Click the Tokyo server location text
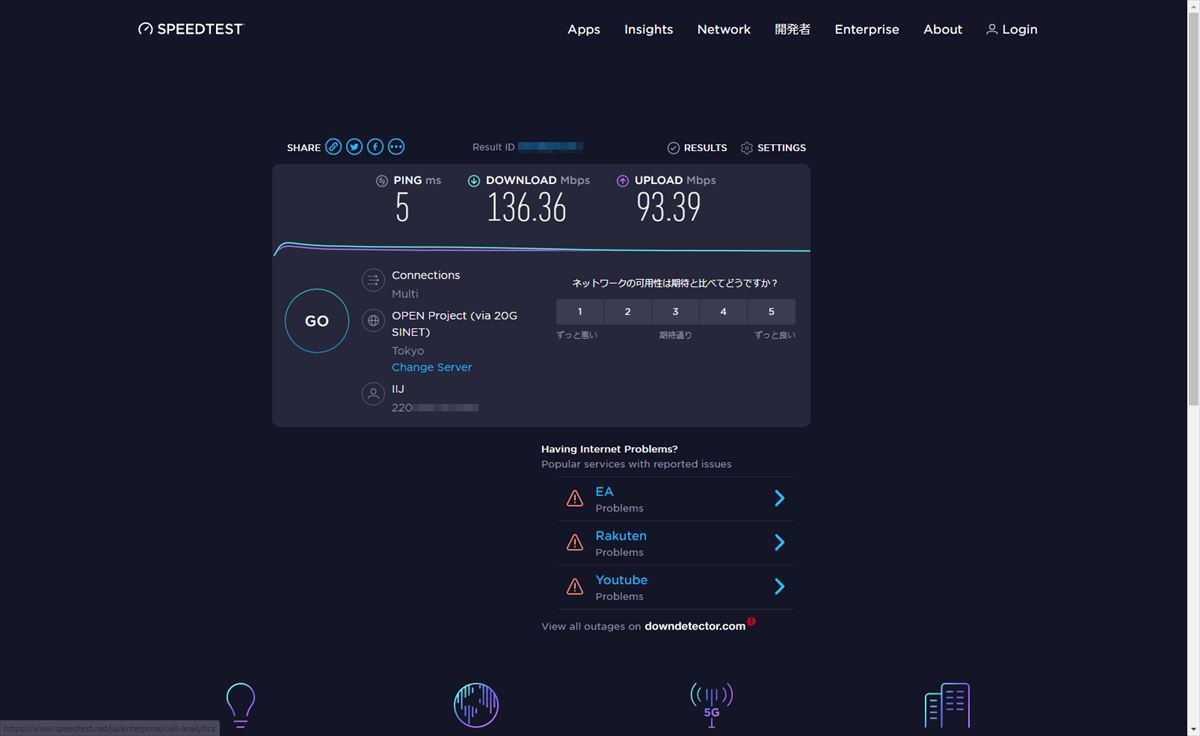 pos(408,351)
